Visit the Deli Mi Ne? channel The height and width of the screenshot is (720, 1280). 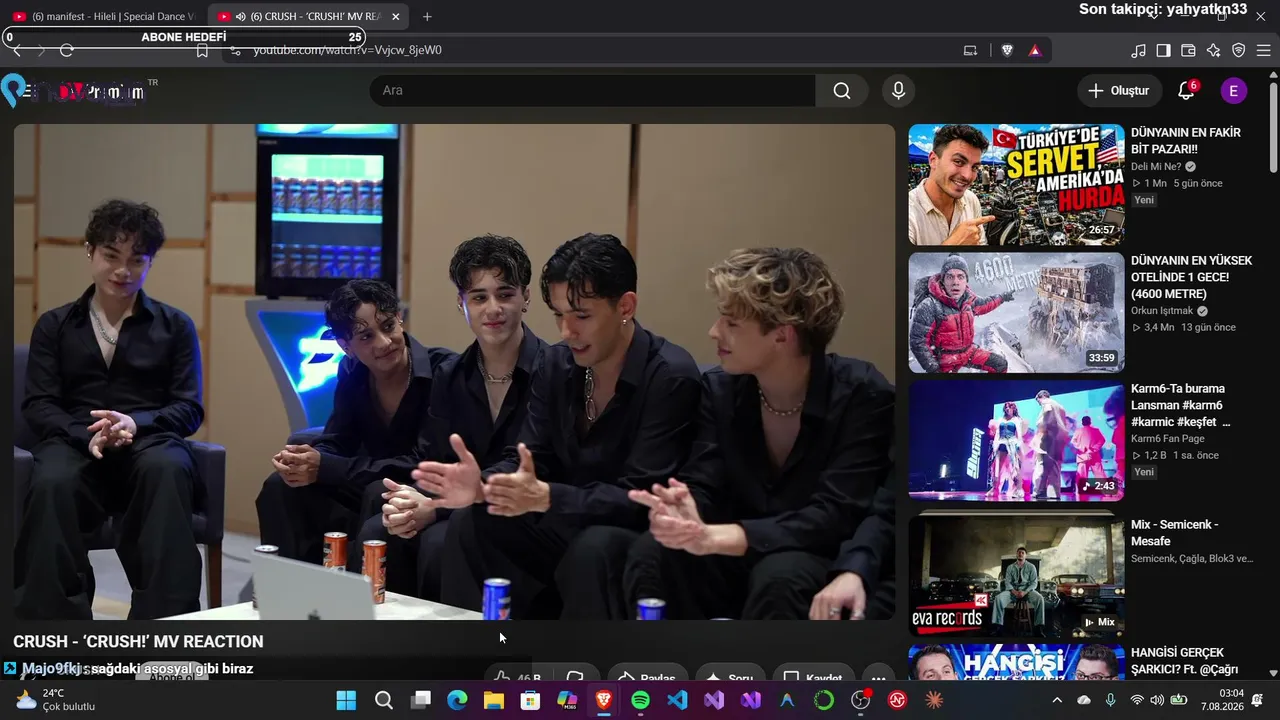tap(1156, 167)
